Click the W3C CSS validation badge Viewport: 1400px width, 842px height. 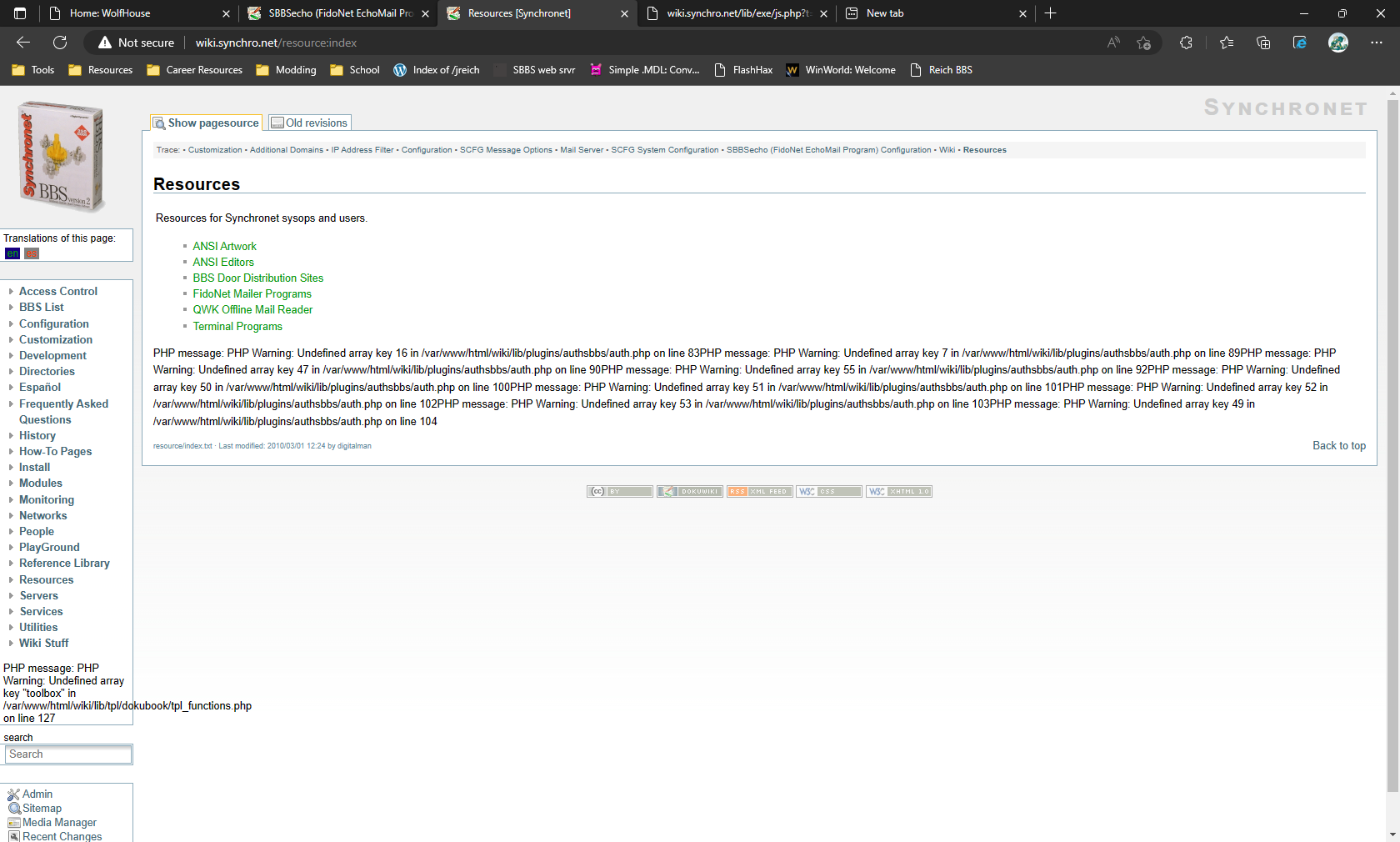click(829, 492)
